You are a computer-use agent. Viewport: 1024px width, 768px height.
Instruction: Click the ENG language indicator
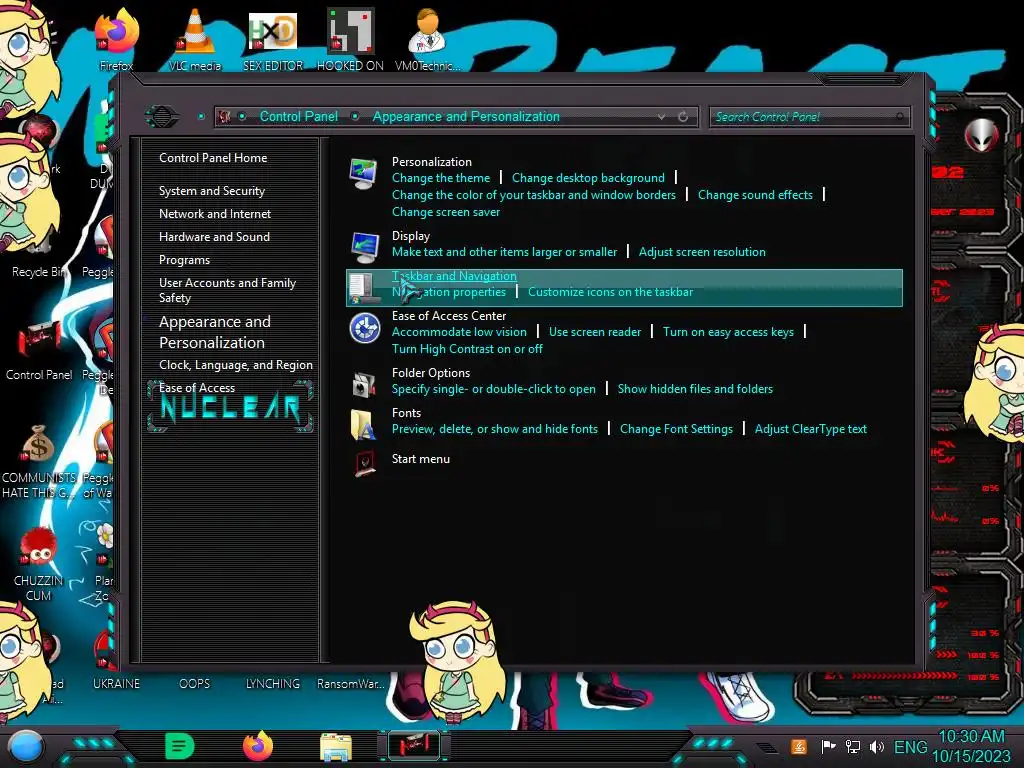tap(910, 746)
